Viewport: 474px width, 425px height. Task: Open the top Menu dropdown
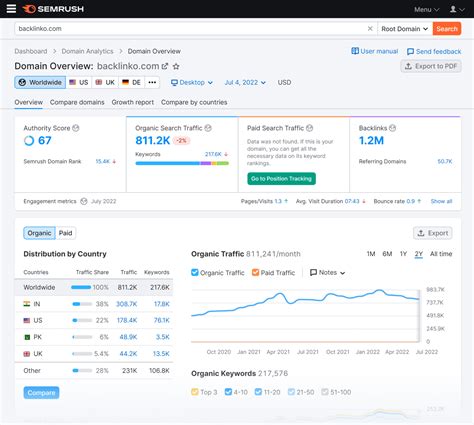pos(427,10)
